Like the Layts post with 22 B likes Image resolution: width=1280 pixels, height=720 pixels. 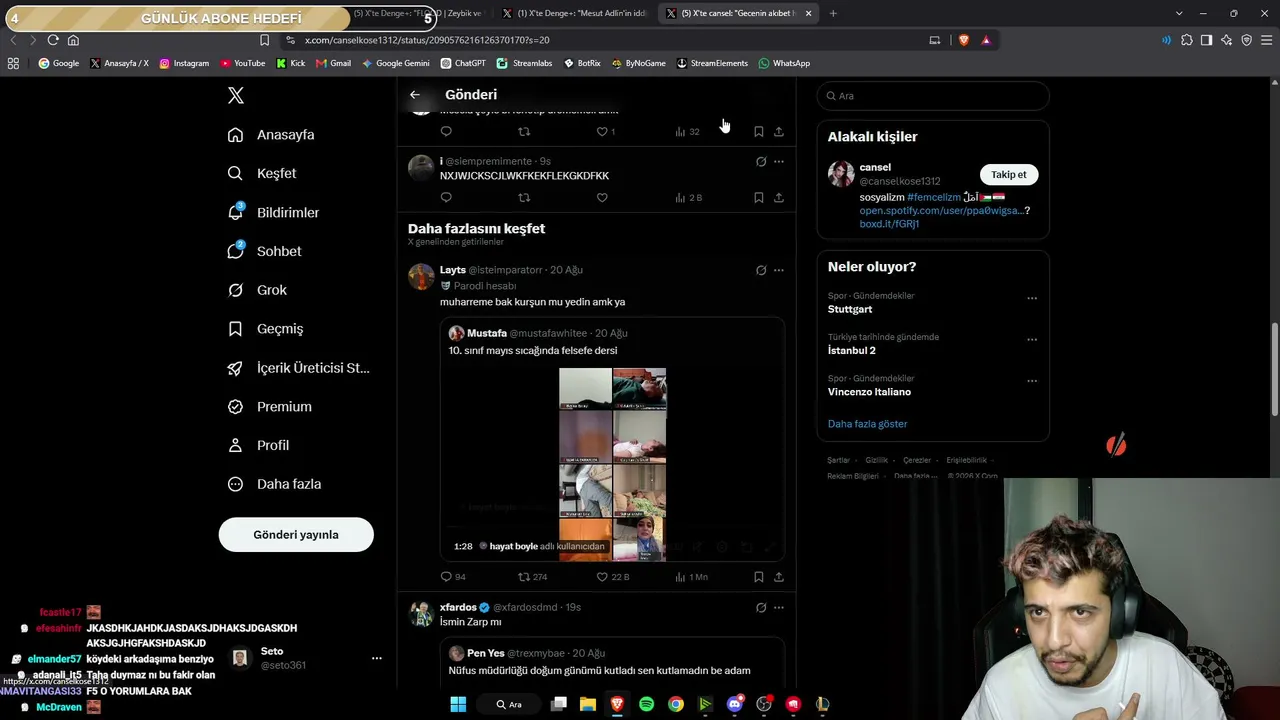pyautogui.click(x=613, y=577)
